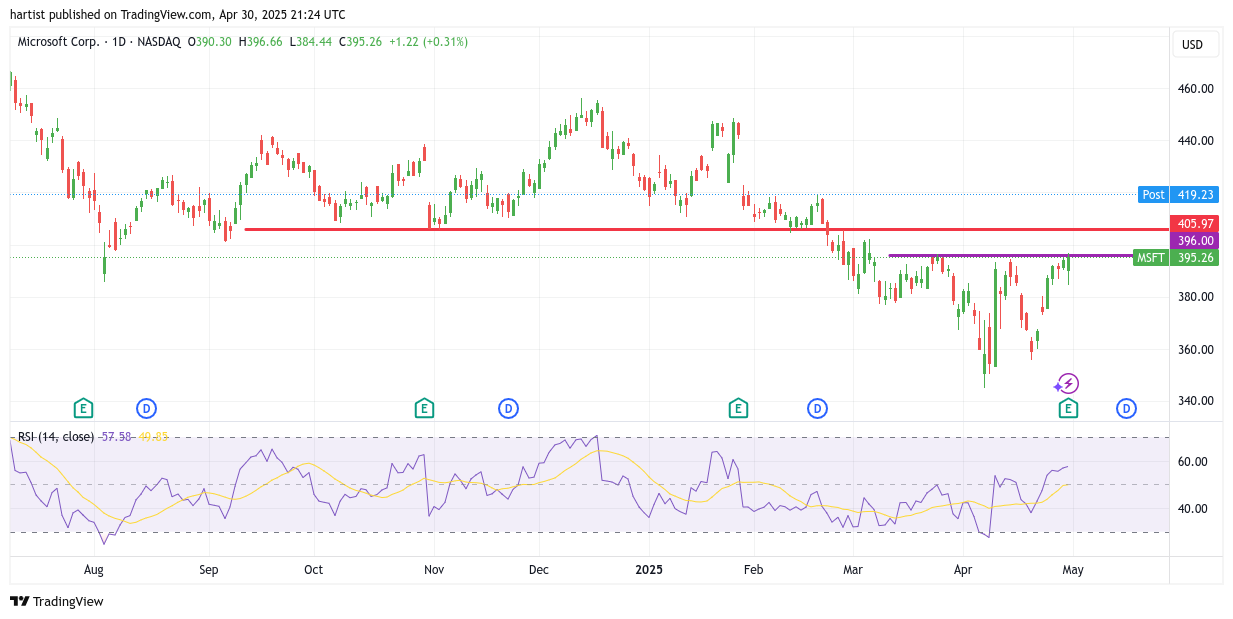This screenshot has height=619, width=1233.
Task: Click the Sep time axis label
Action: [208, 570]
